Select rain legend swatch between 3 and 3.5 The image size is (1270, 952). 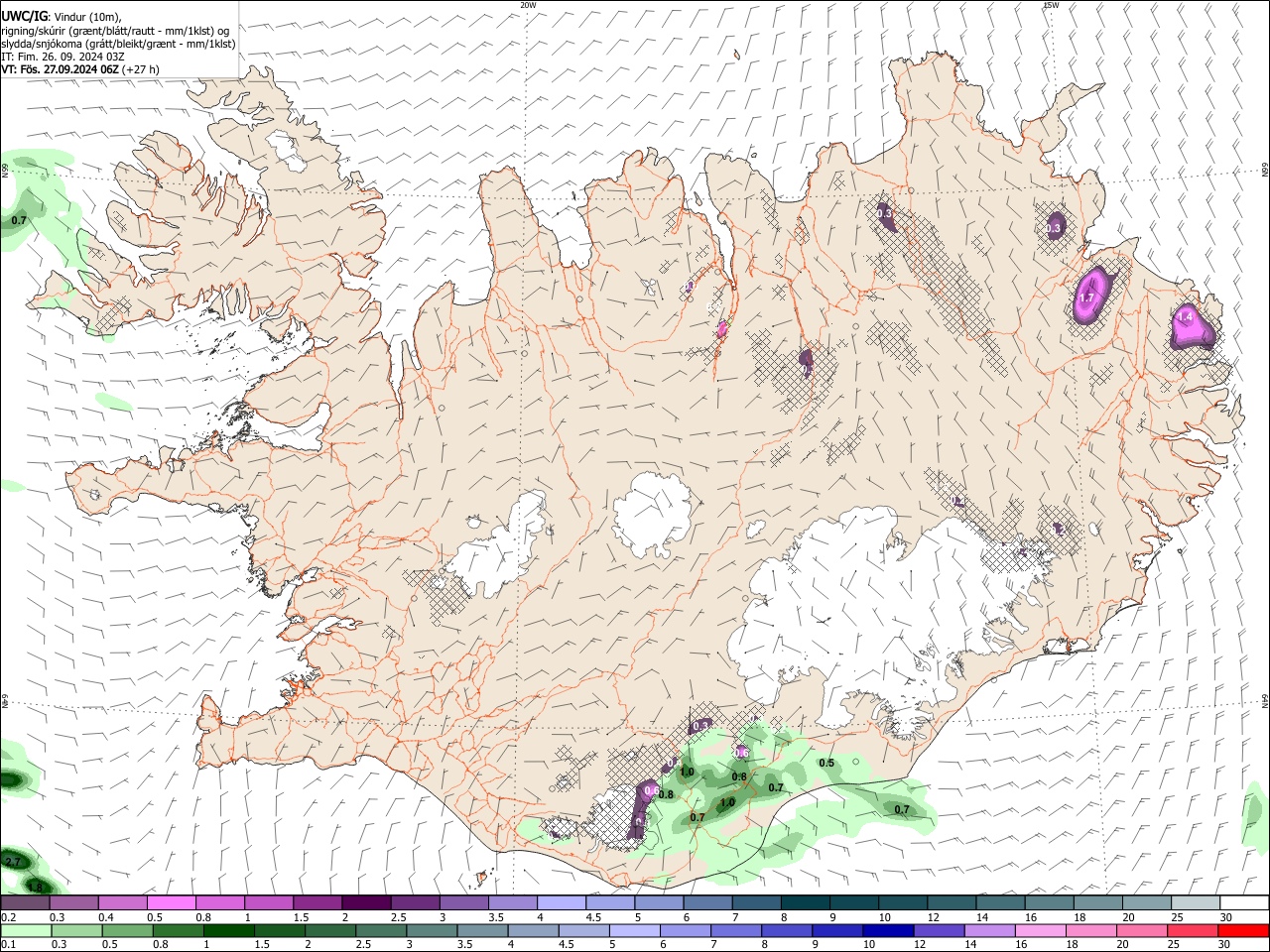[x=431, y=930]
